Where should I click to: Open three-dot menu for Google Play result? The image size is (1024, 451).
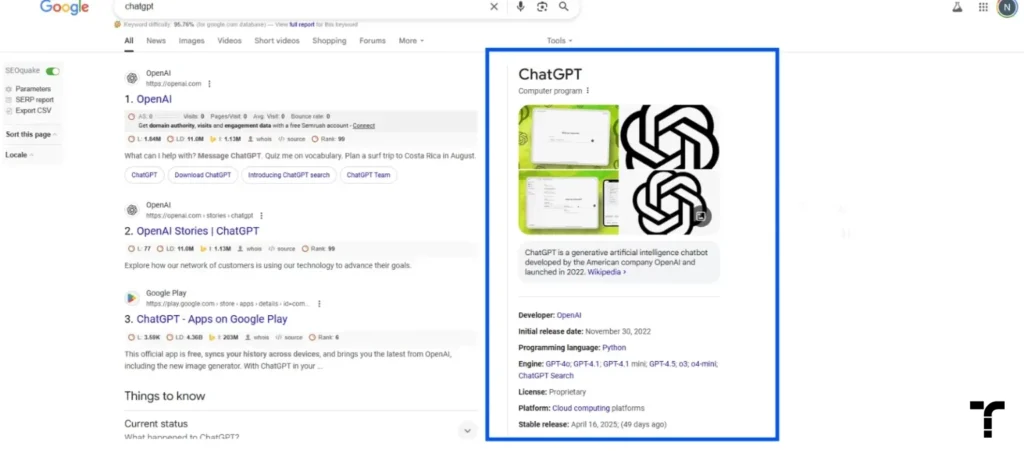click(x=319, y=304)
